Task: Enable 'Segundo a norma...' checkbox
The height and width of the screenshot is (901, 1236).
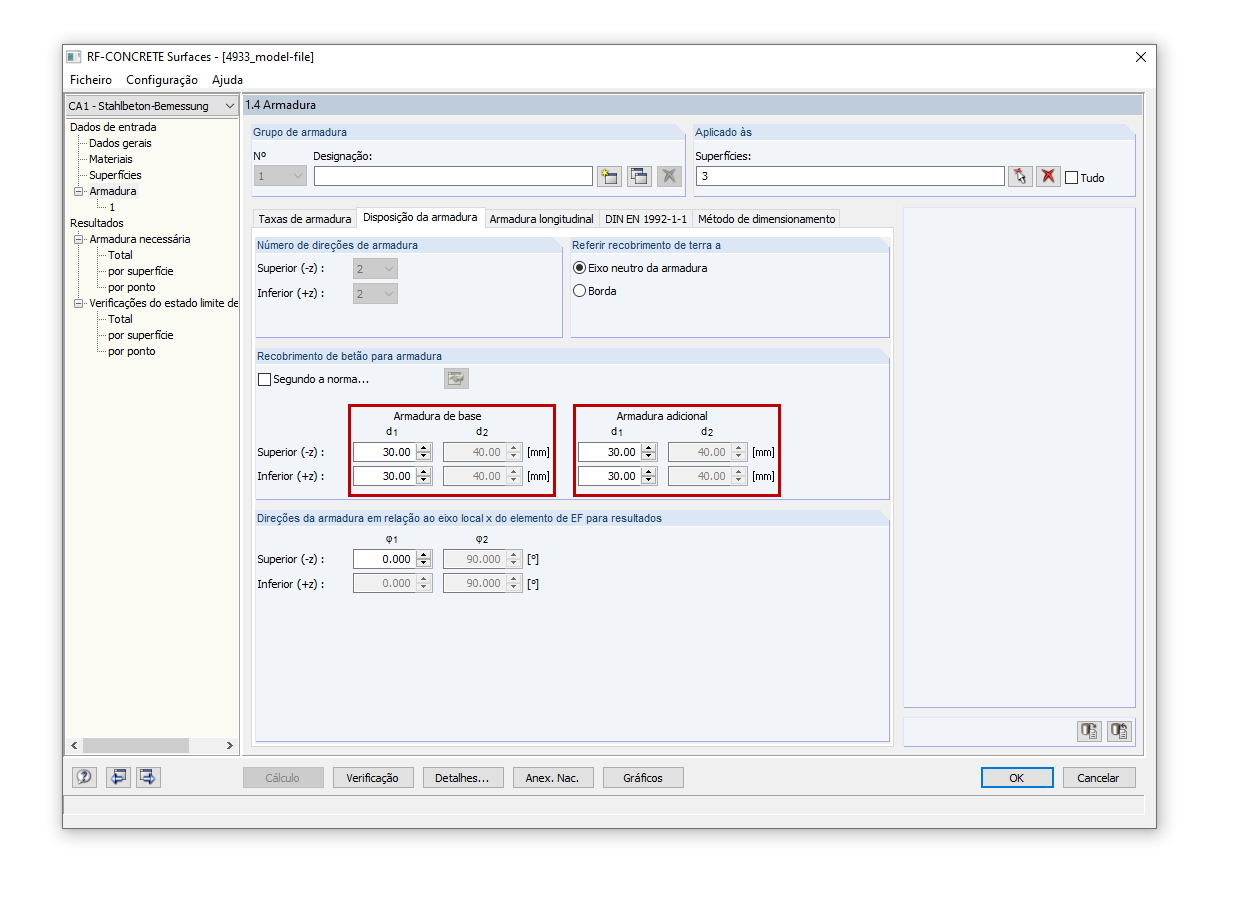Action: coord(265,379)
